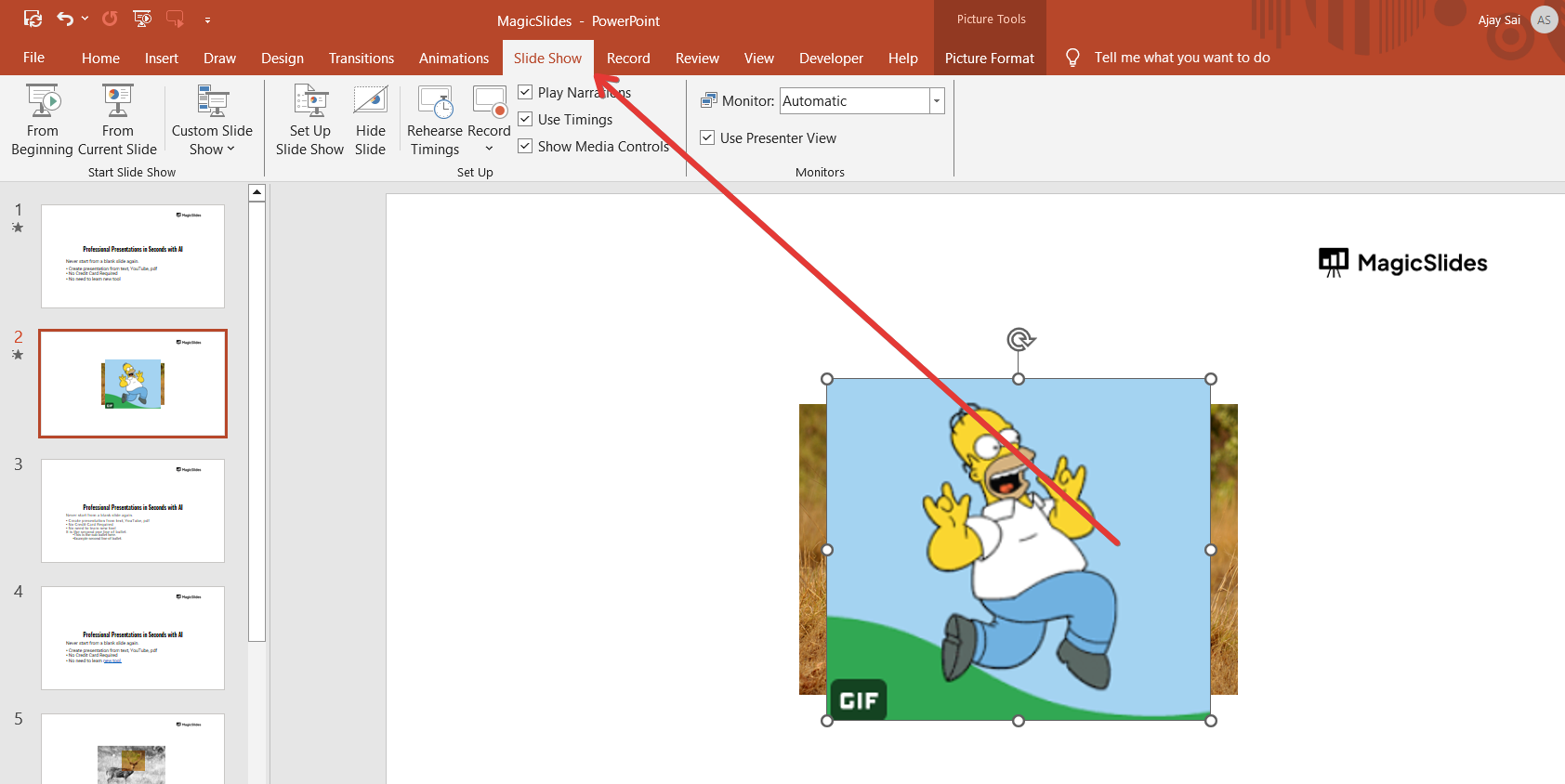Image resolution: width=1565 pixels, height=784 pixels.
Task: Start slideshow with From Beginning icon
Action: 43,100
